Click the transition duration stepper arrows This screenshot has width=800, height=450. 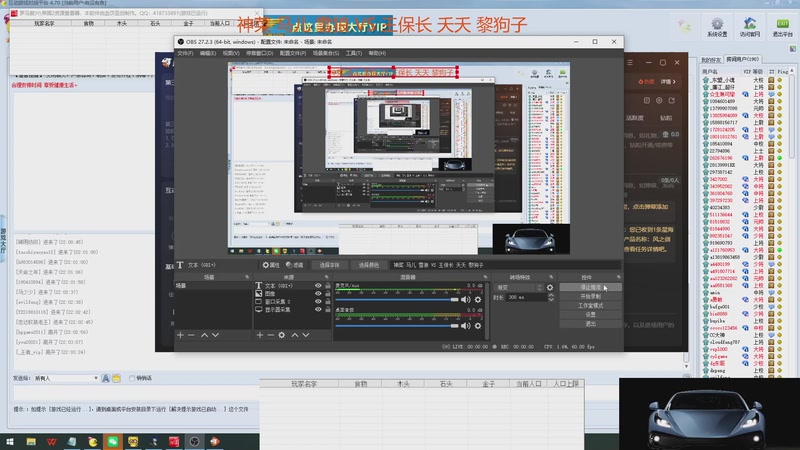click(x=551, y=297)
